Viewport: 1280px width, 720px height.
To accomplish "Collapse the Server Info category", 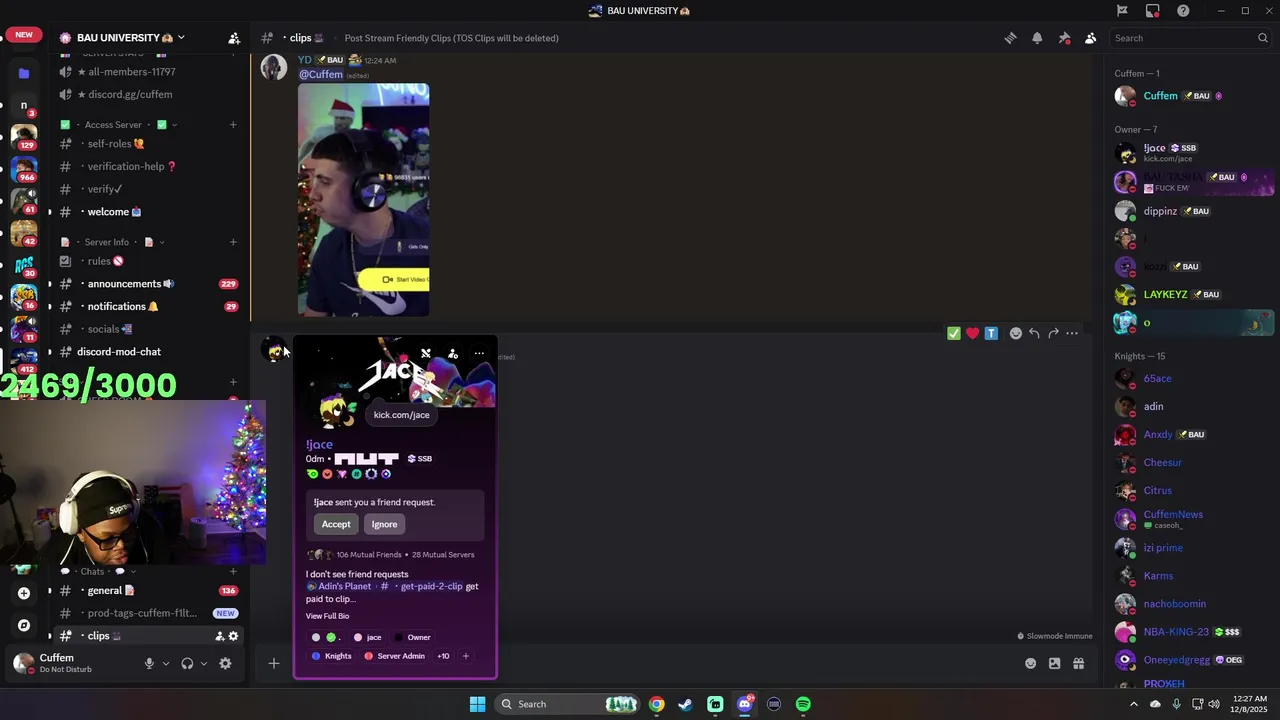I will tap(111, 242).
